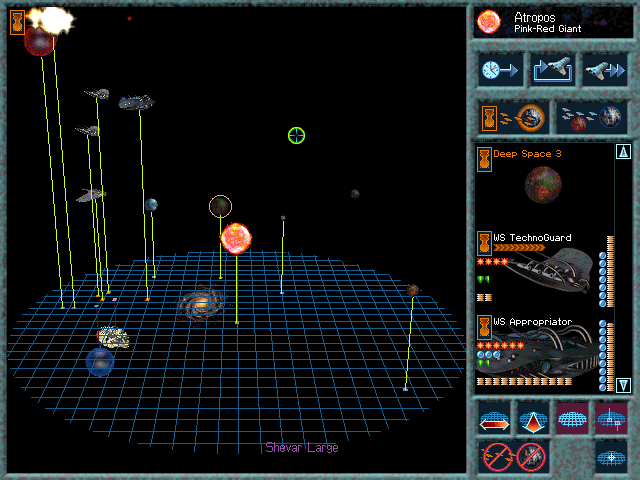
Task: Click the Appropriator gold hull bar at bottom
Action: pos(524,382)
